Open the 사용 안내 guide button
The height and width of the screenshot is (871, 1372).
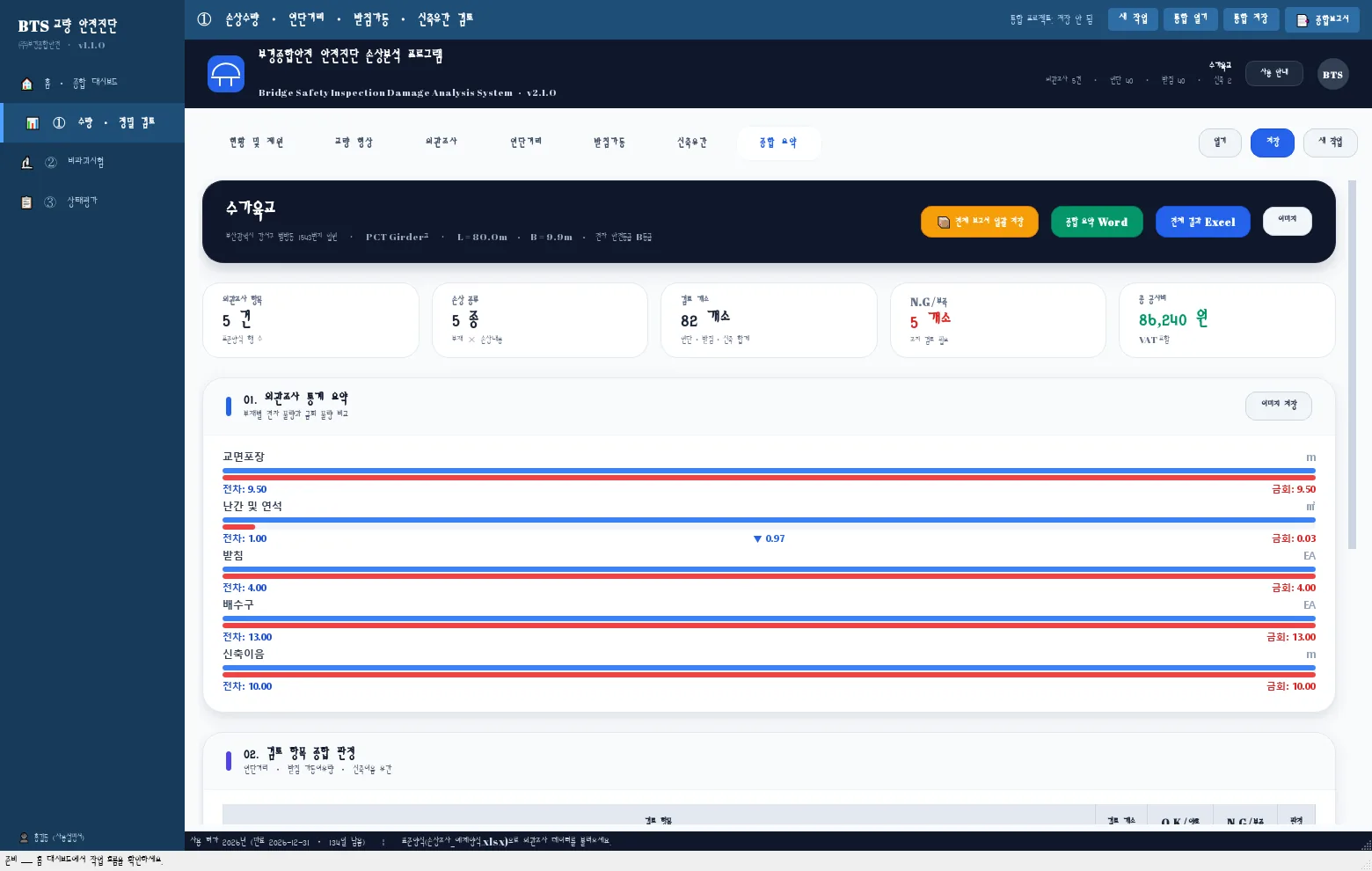pyautogui.click(x=1274, y=74)
